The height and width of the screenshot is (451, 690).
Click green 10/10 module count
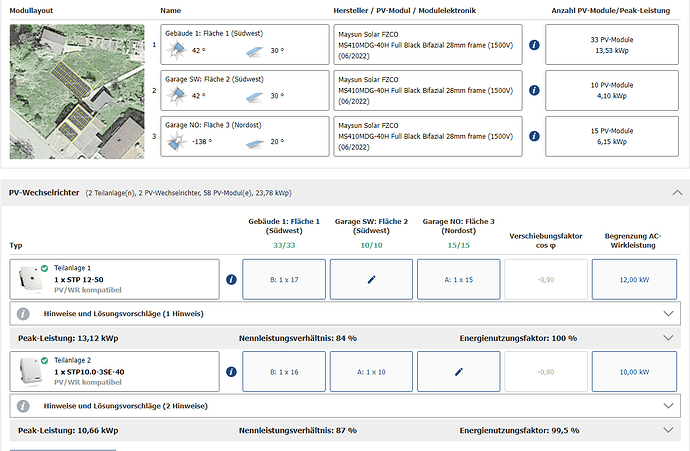tap(371, 245)
